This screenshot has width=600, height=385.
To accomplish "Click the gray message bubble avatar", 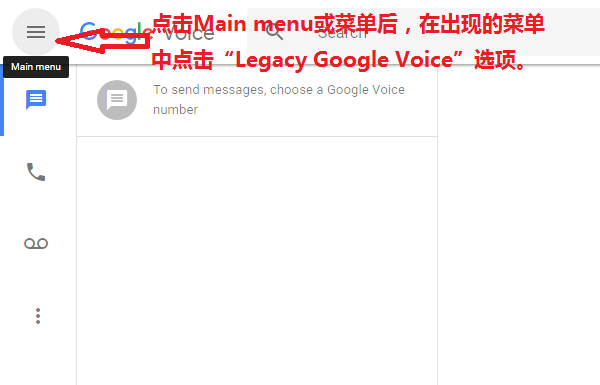I will [117, 100].
